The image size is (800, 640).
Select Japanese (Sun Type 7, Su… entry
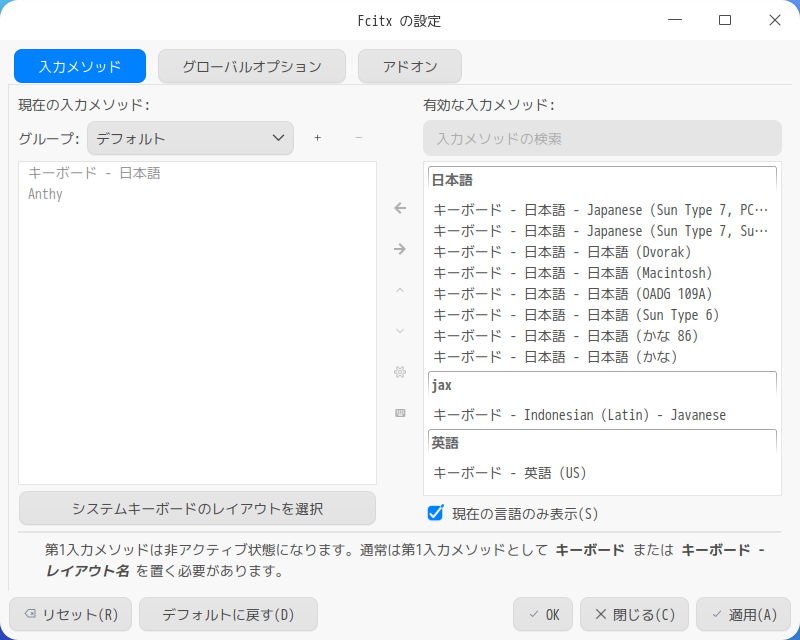tap(602, 231)
